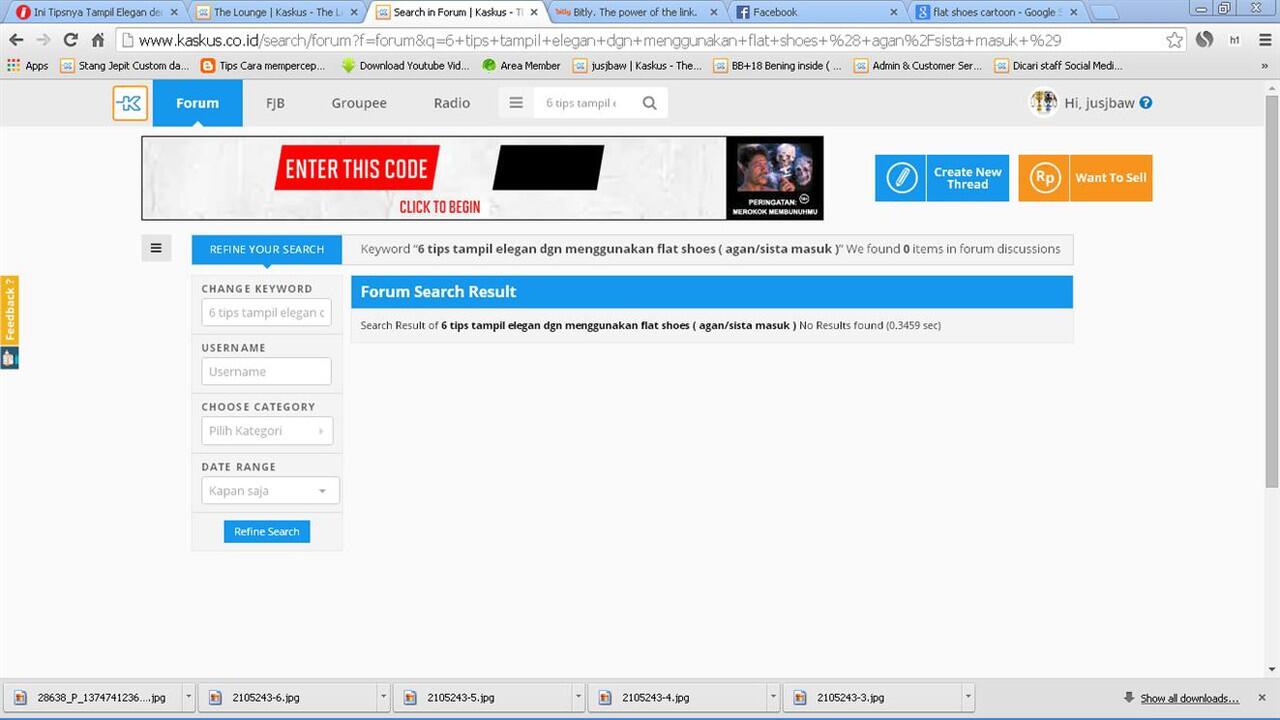Open dropdown arrow for 2105243-5.jpg download
The width and height of the screenshot is (1280, 720).
pyautogui.click(x=578, y=697)
